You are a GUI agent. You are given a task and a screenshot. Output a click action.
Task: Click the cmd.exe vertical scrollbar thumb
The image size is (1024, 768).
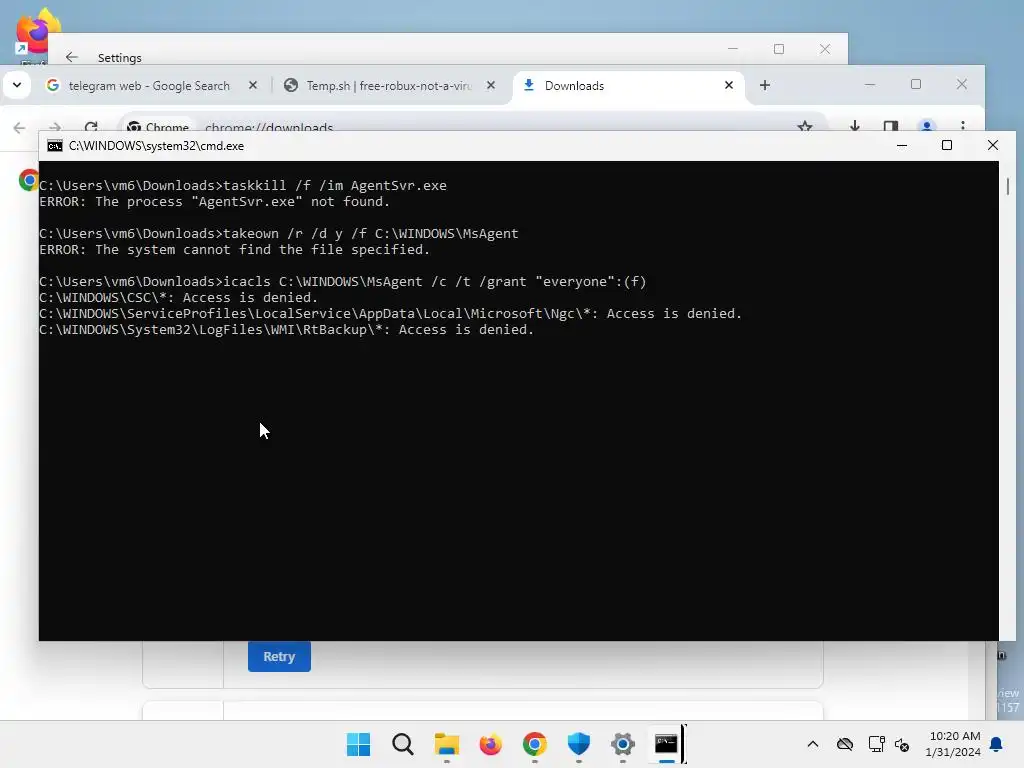(1008, 186)
